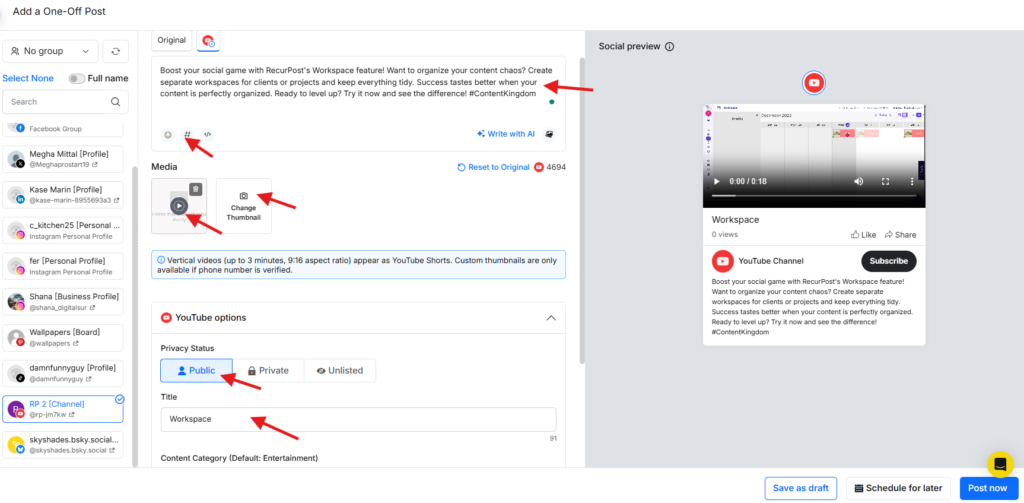Seek using the preview video progress bar
The image size is (1024, 503).
click(814, 195)
